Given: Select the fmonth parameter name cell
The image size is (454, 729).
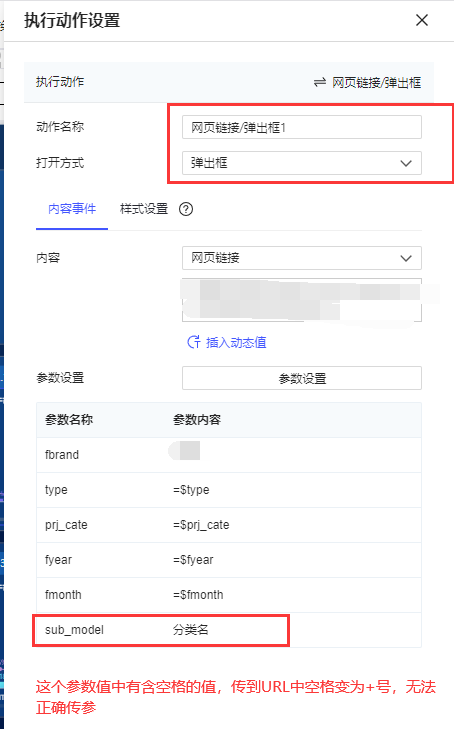Looking at the screenshot, I should pos(63,595).
